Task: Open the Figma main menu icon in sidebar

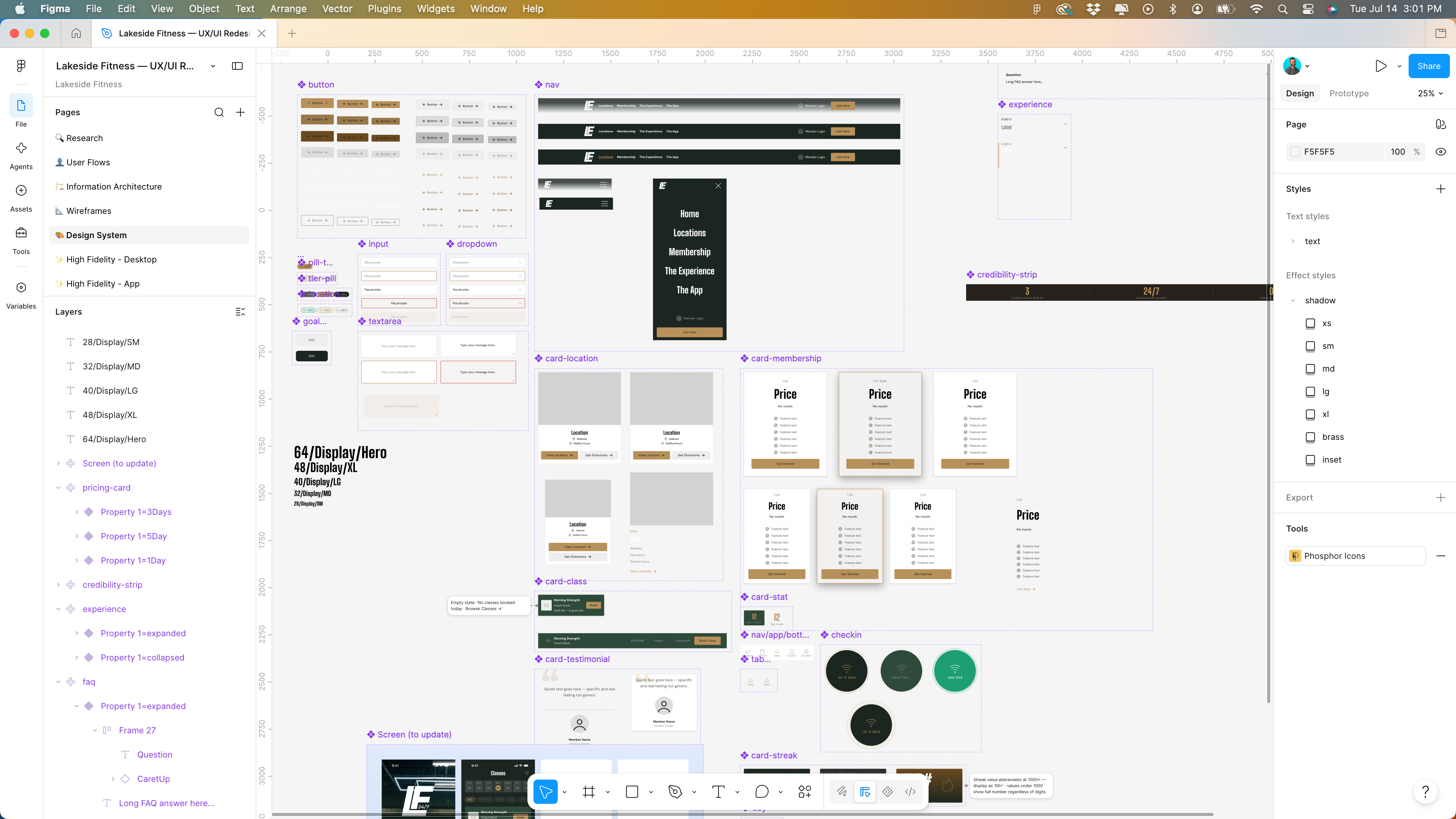Action: 21,66
